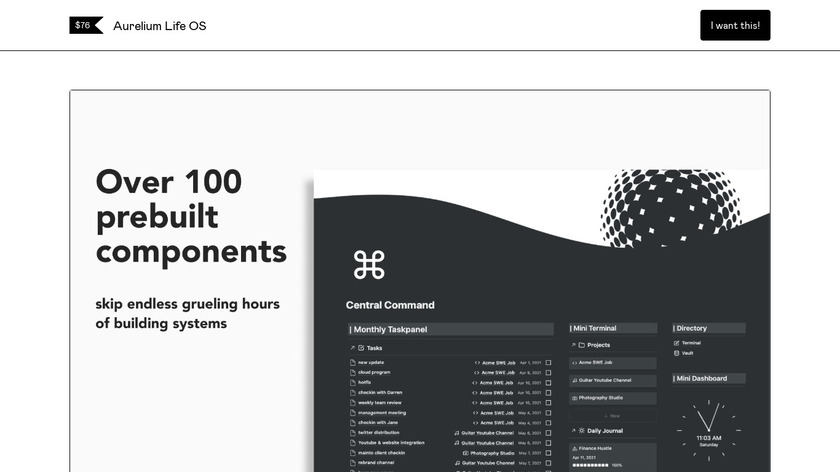Click the Terminal edit icon in Directory
Viewport: 840px width, 472px height.
677,343
